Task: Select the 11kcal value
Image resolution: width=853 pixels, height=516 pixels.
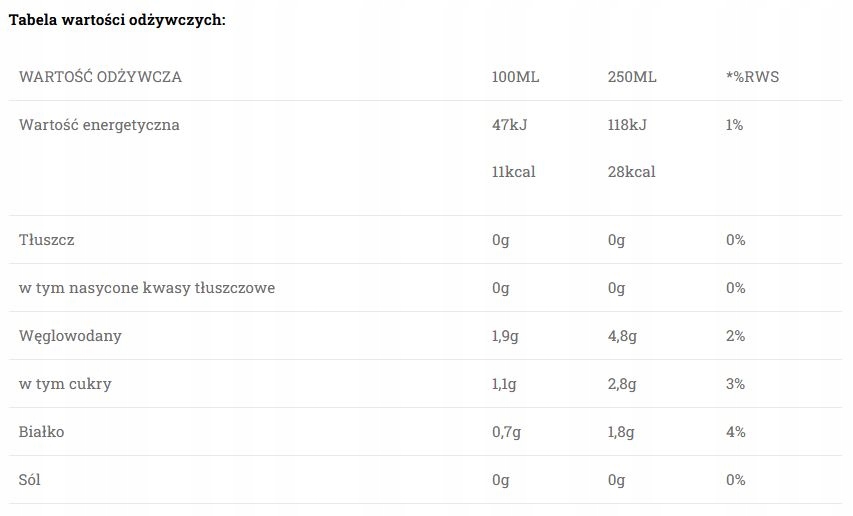Action: pos(513,171)
